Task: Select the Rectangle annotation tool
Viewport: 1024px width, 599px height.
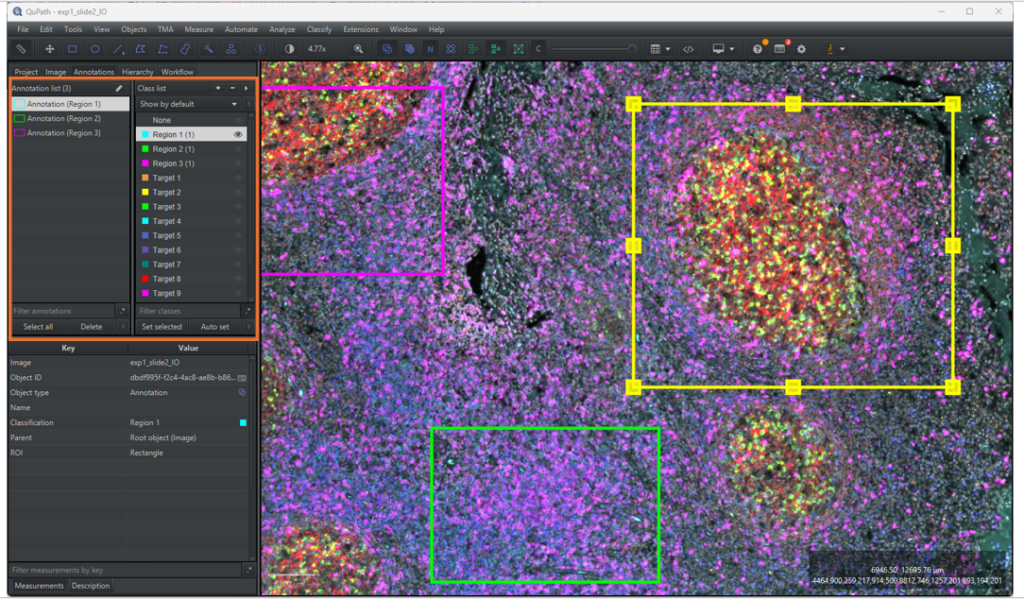Action: [x=72, y=47]
